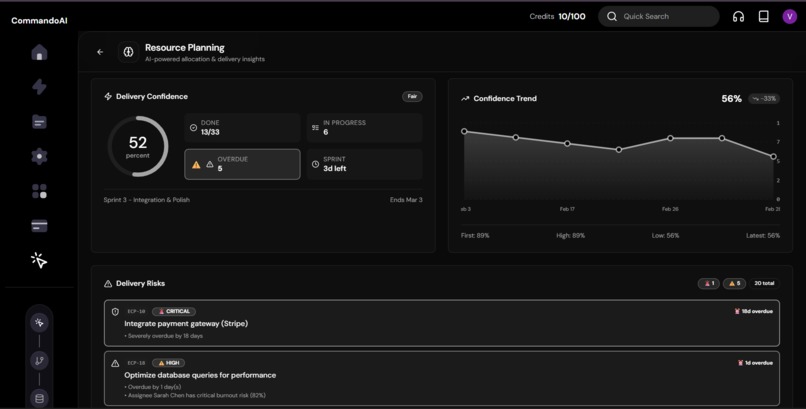Image resolution: width=806 pixels, height=409 pixels.
Task: Click the Delivery Risks warning triangle icon
Action: 108,284
